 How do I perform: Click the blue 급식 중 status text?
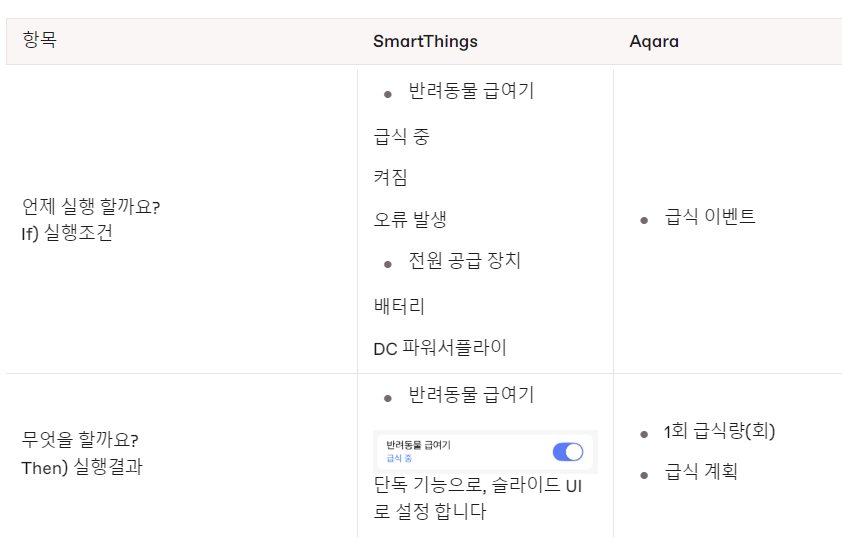(x=398, y=459)
